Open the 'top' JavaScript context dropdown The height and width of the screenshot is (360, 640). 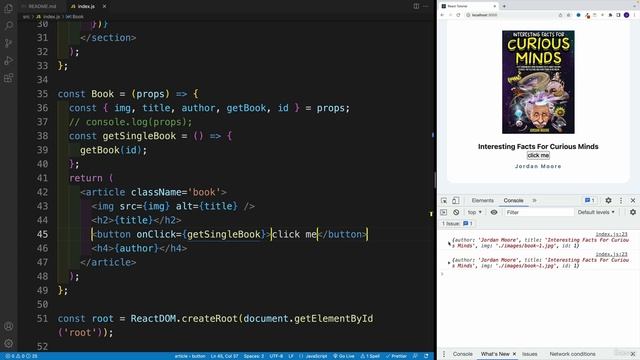tap(474, 212)
